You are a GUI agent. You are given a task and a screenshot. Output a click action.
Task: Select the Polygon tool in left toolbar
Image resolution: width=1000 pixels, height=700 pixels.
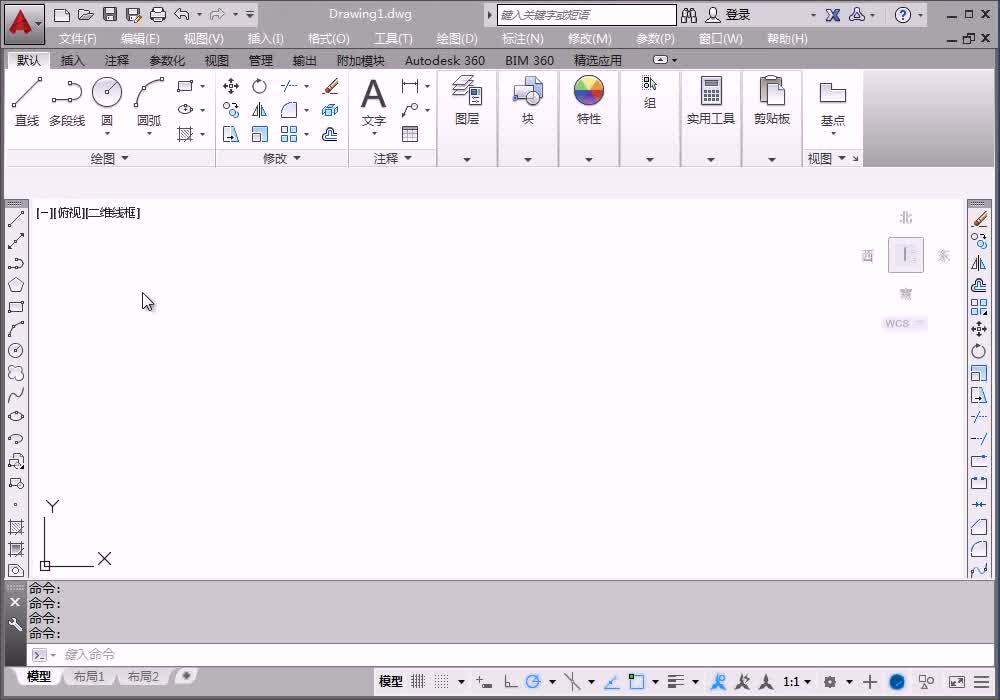tap(16, 285)
